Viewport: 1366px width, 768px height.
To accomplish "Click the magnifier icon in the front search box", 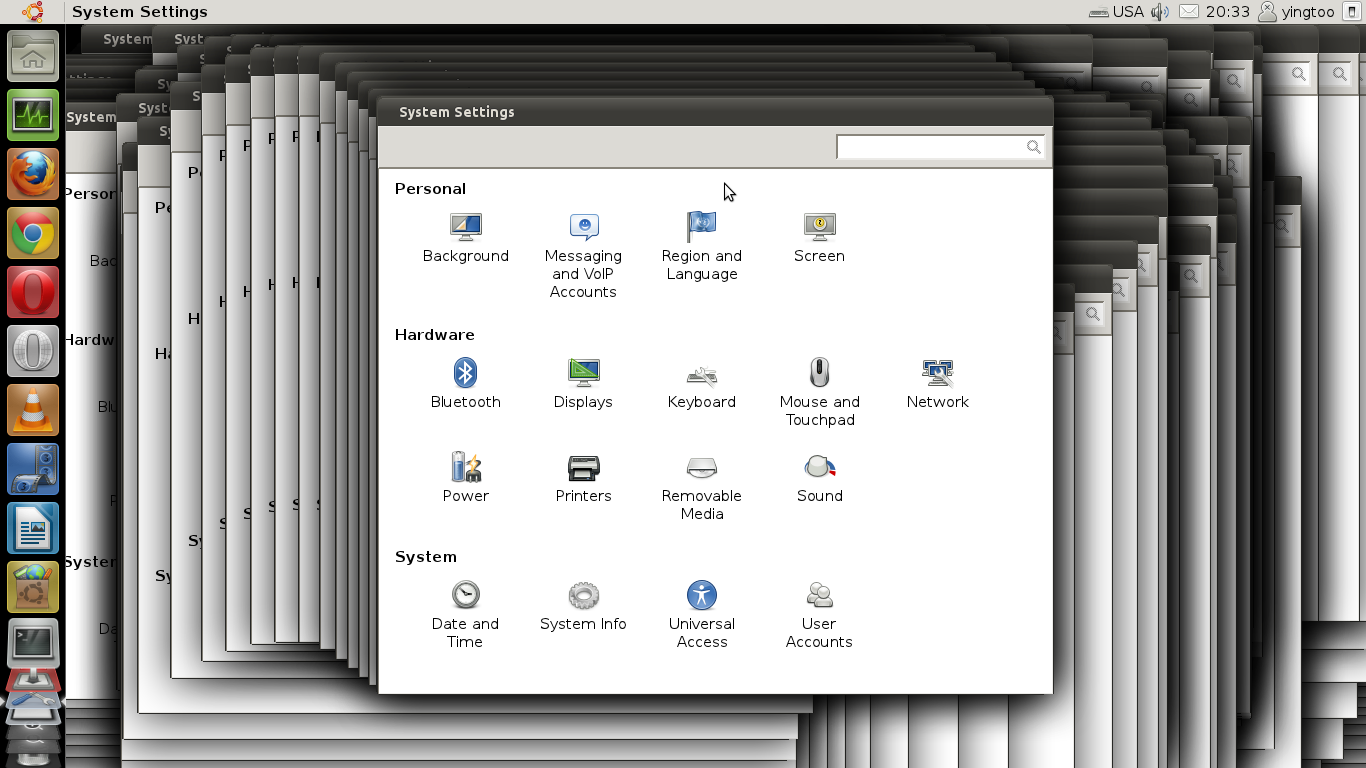I will click(x=1033, y=147).
